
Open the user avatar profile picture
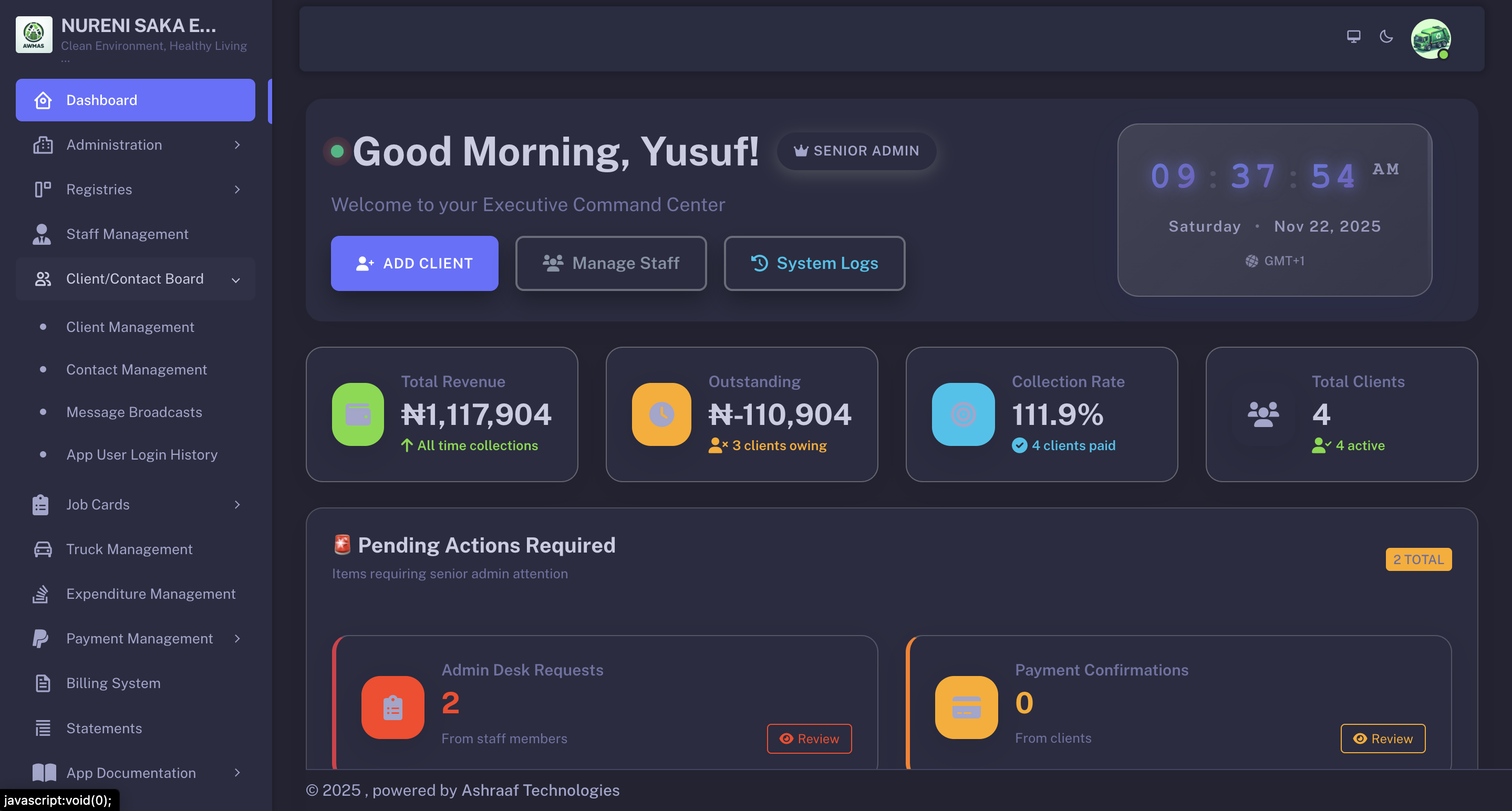[x=1431, y=39]
